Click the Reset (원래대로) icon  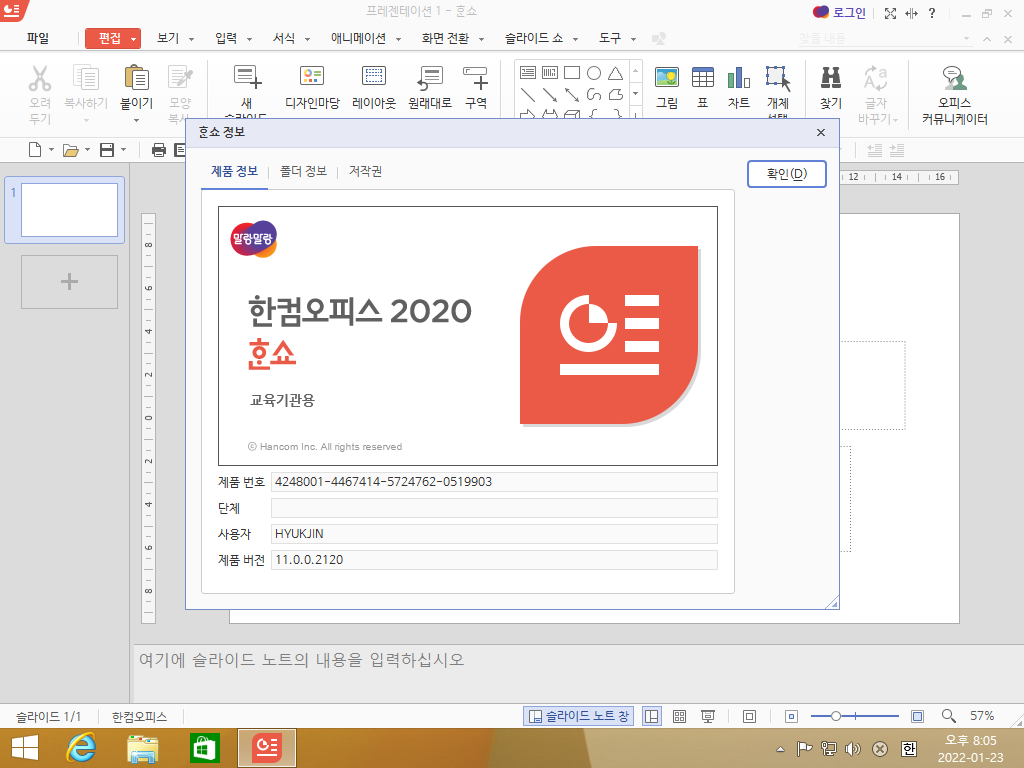click(x=430, y=78)
